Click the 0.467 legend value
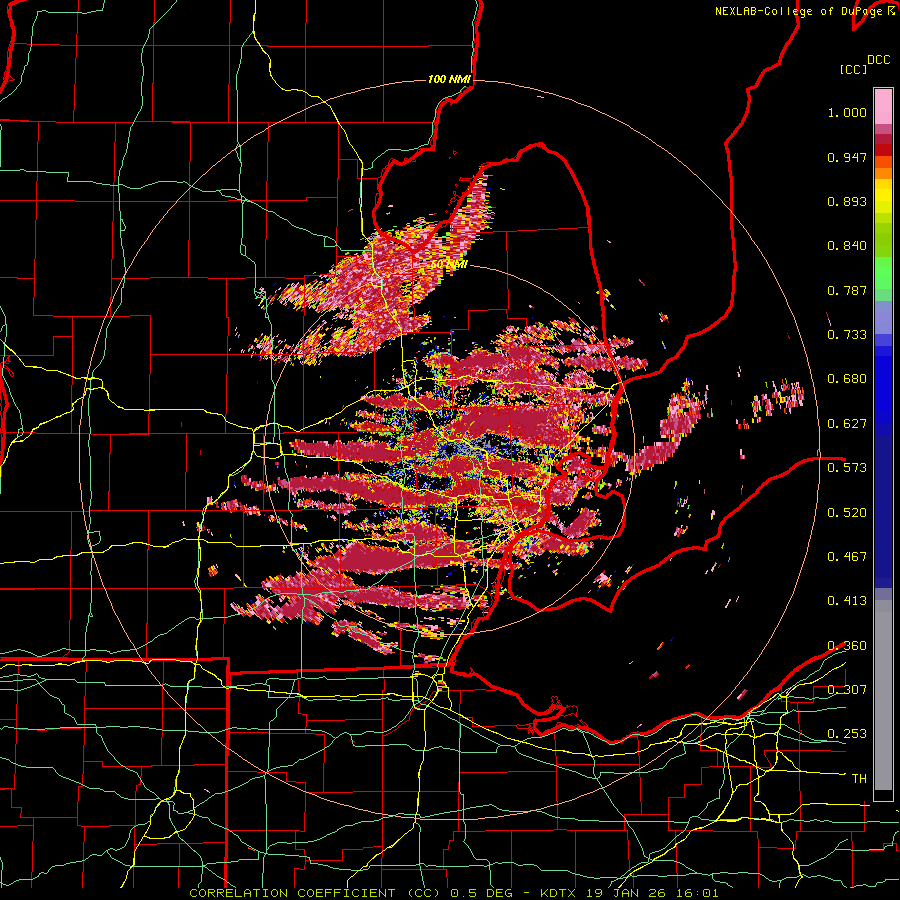 [x=847, y=556]
